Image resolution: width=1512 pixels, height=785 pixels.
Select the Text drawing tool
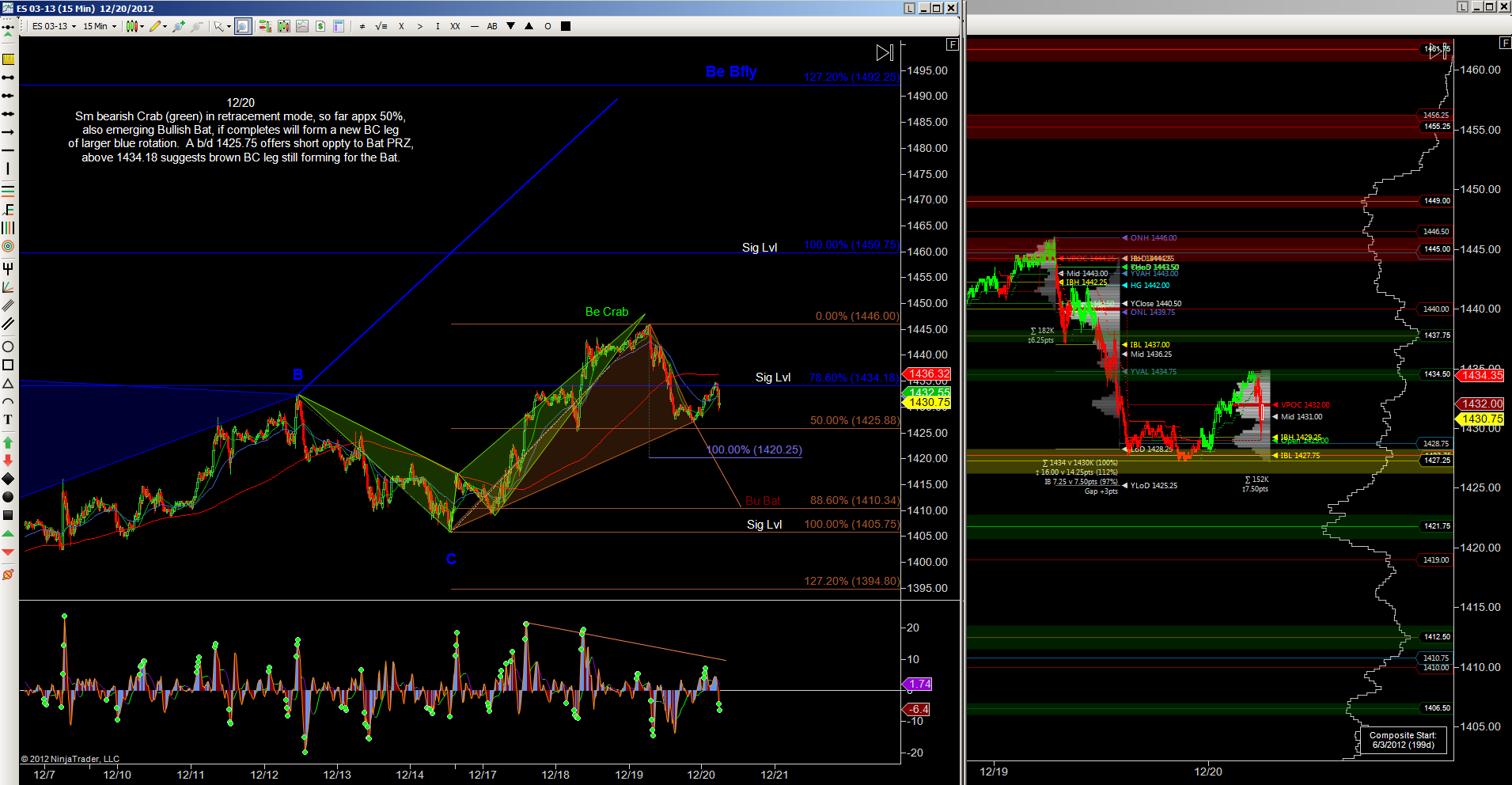pyautogui.click(x=8, y=419)
